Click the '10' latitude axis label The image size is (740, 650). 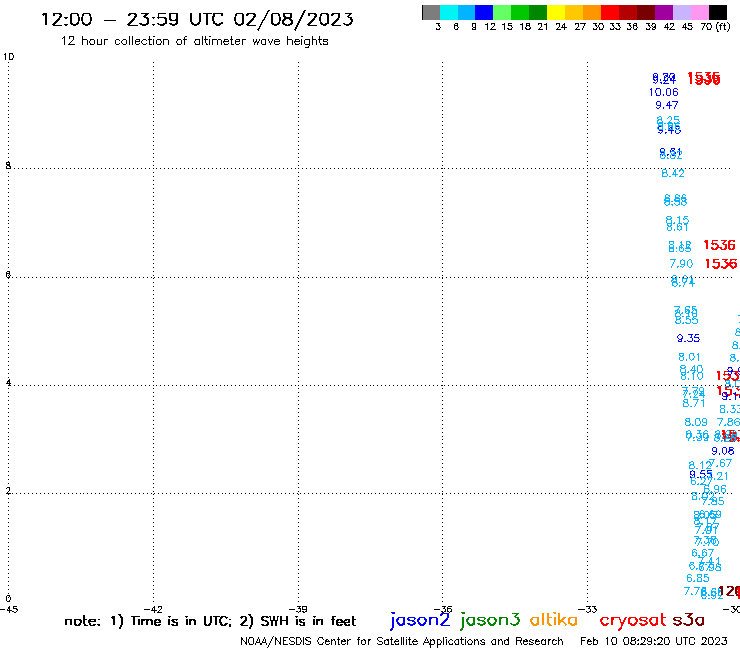8,57
